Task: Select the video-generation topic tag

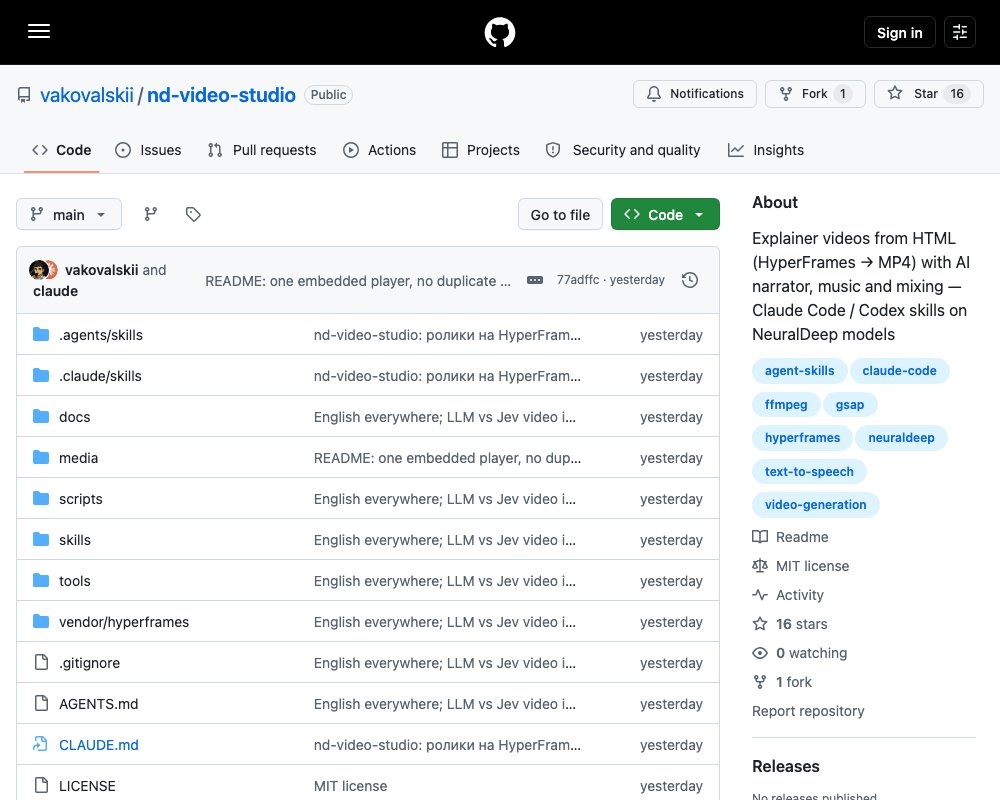Action: click(815, 505)
